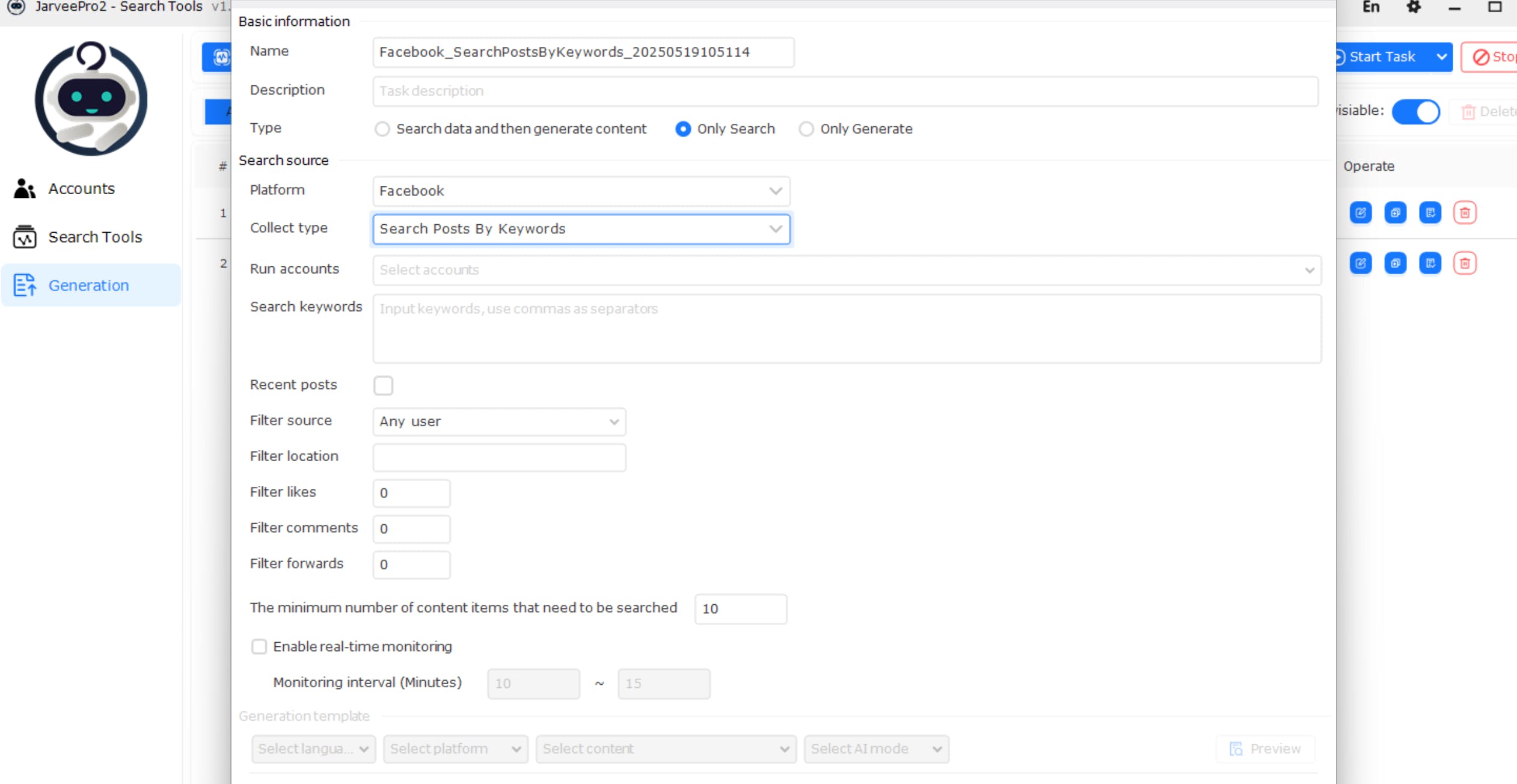Enable real-time monitoring checkbox
This screenshot has height=784, width=1517.
[259, 646]
